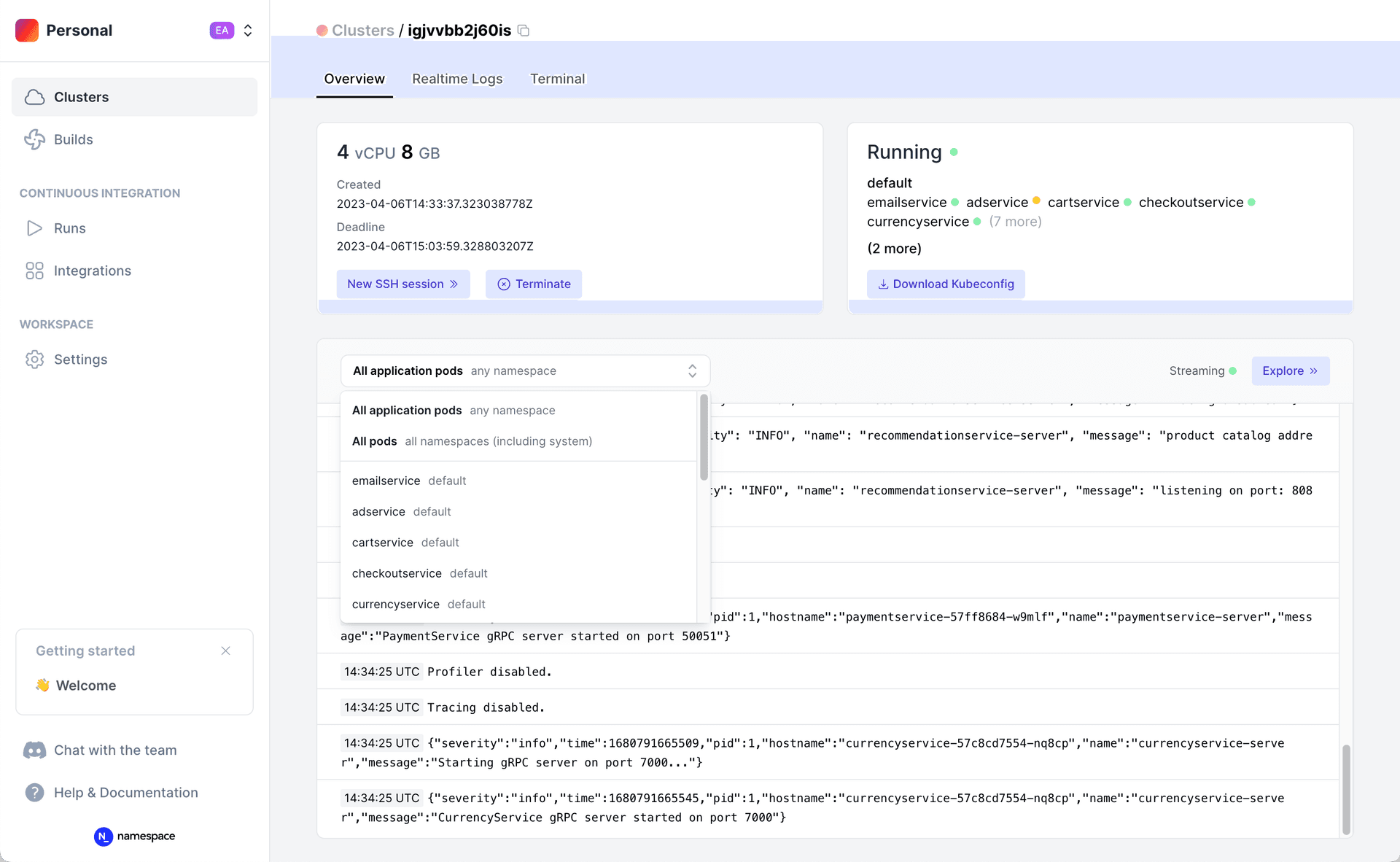Image resolution: width=1400 pixels, height=862 pixels.
Task: Click the Settings sidebar icon
Action: [x=34, y=359]
